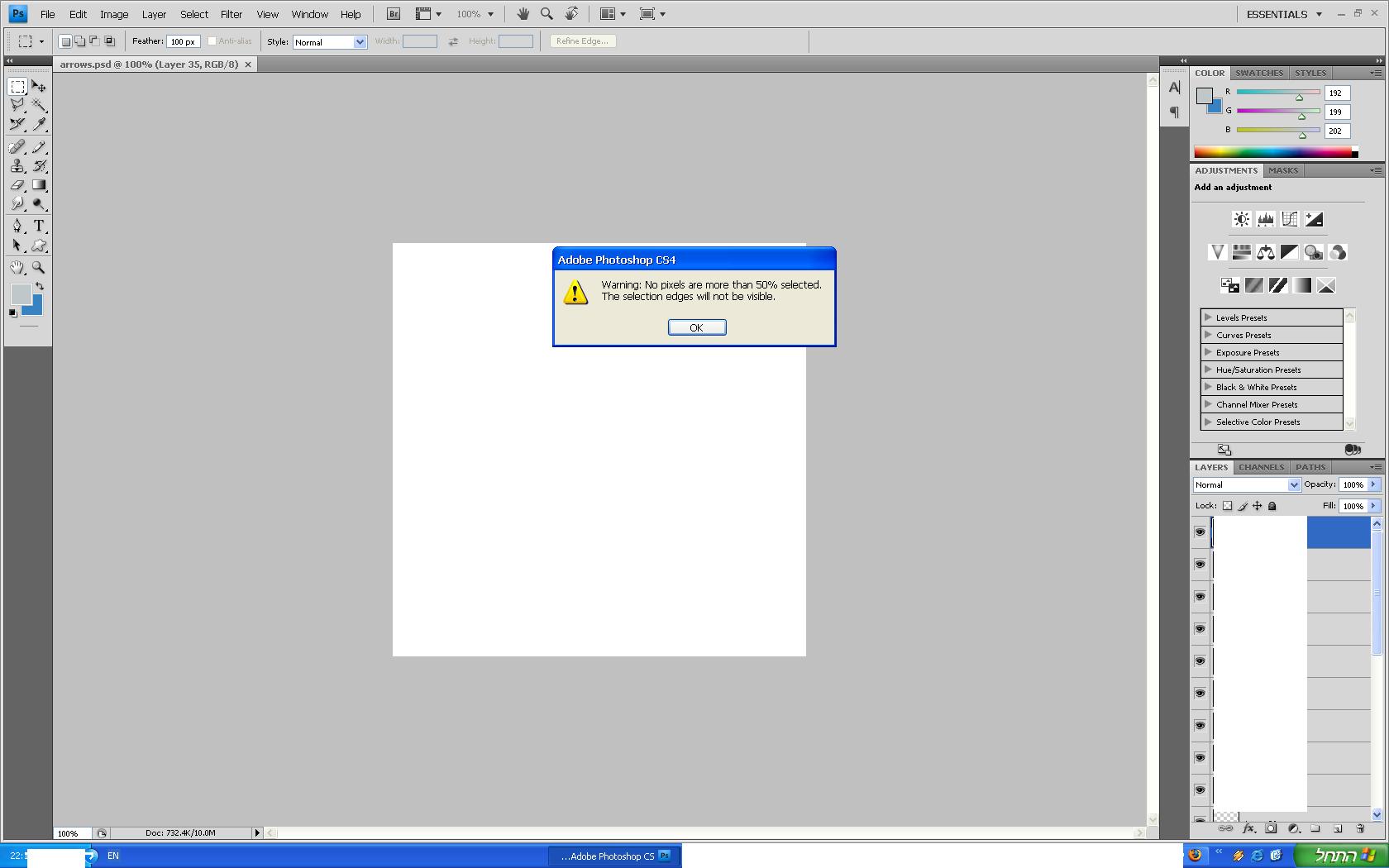Toggle the lock transparent pixels option
This screenshot has width=1389, height=868.
point(1227,506)
